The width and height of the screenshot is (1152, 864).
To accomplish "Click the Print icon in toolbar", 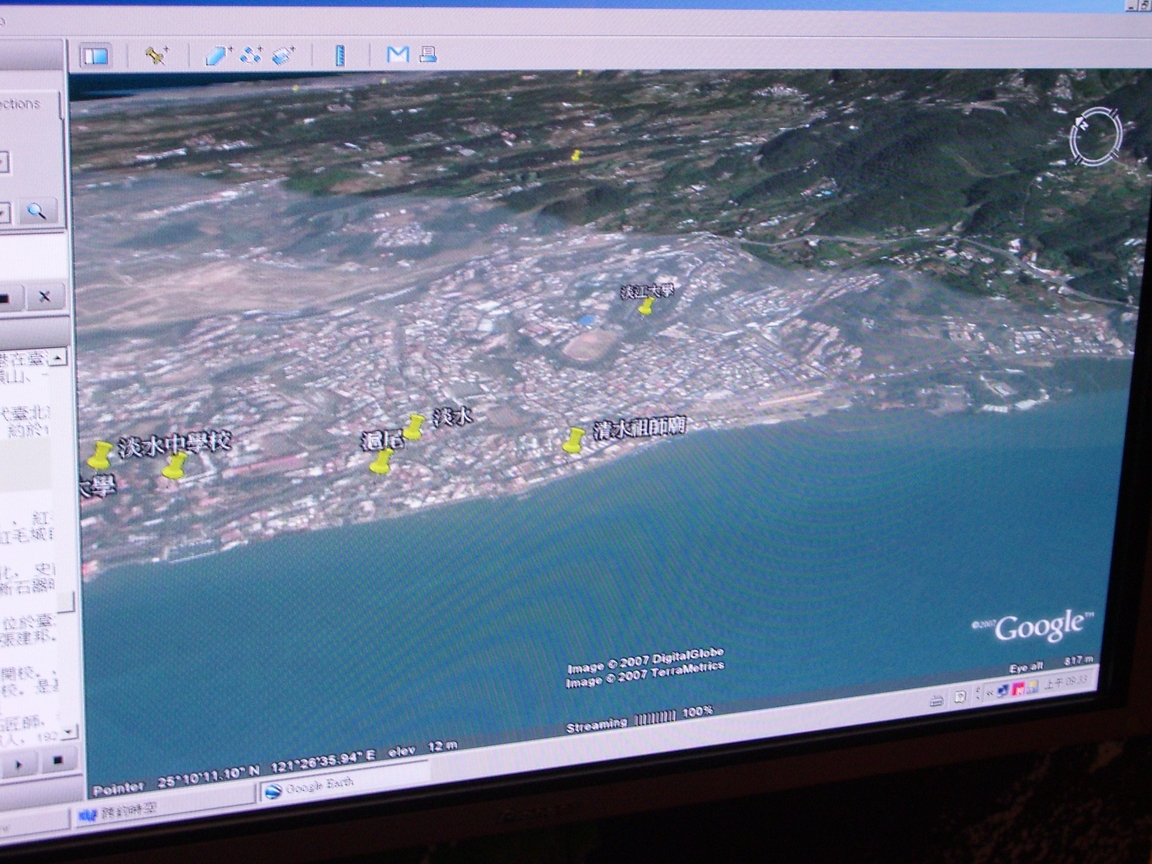I will (x=428, y=55).
